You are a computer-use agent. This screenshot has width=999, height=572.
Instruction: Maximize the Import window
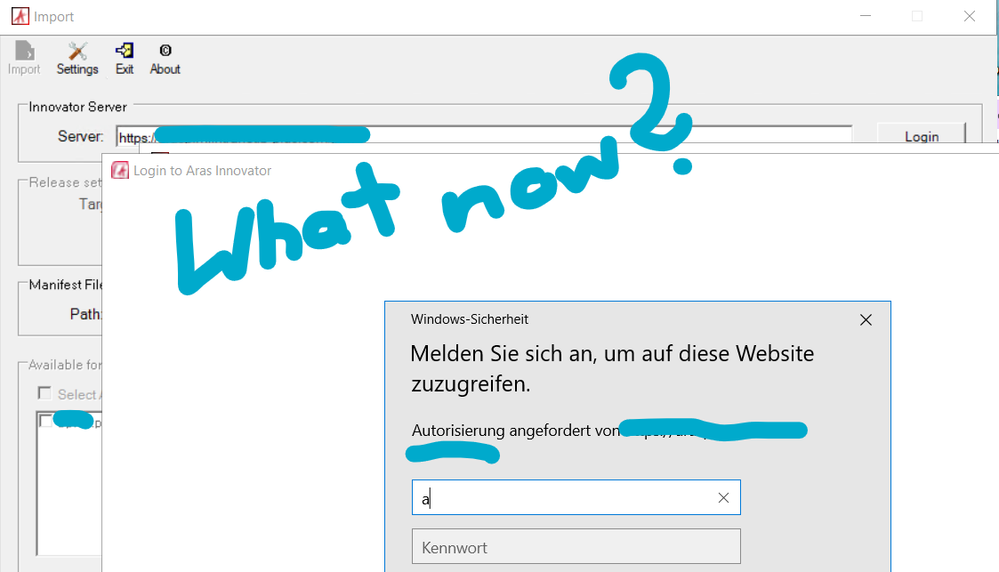(x=917, y=16)
